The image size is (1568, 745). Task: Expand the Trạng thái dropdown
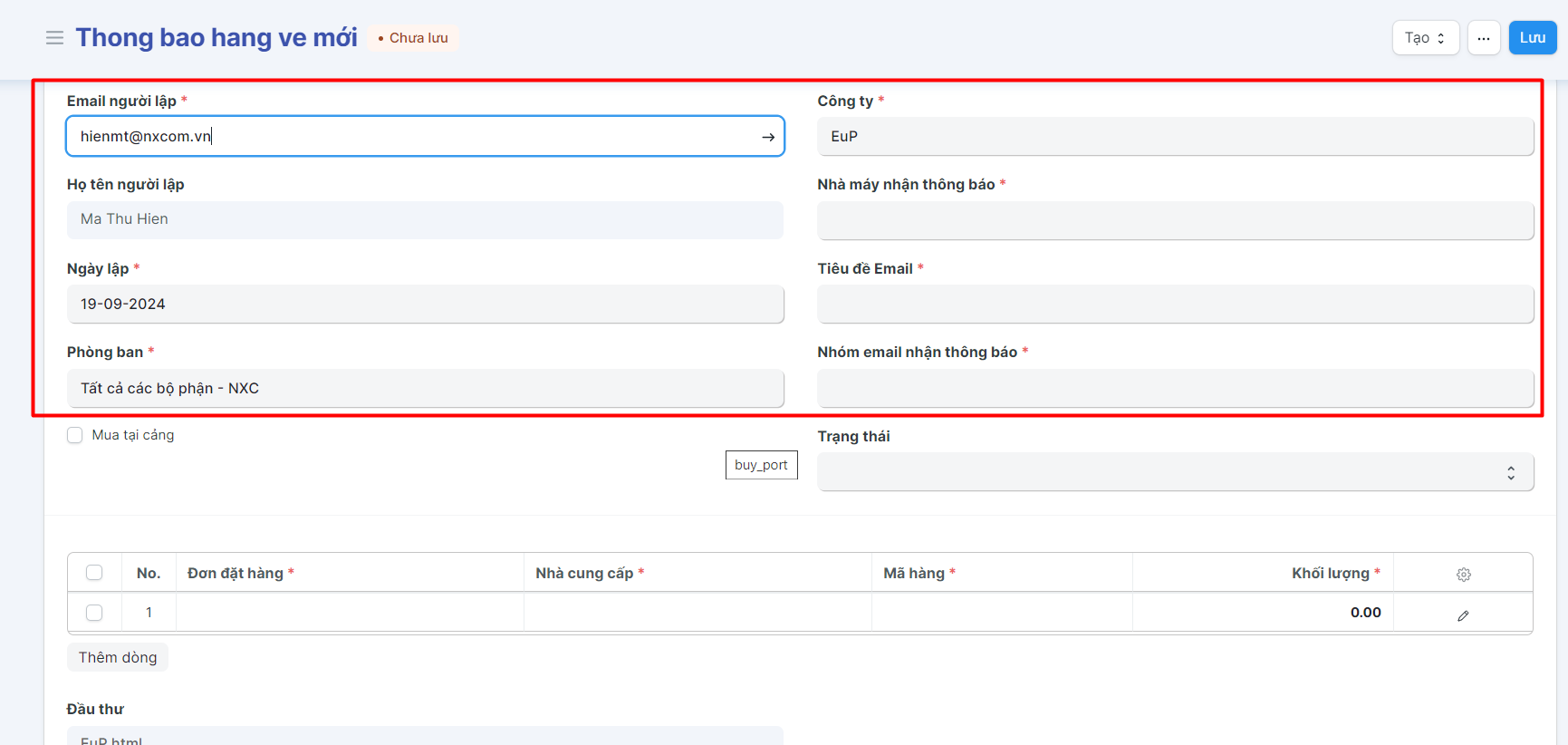coord(1175,472)
